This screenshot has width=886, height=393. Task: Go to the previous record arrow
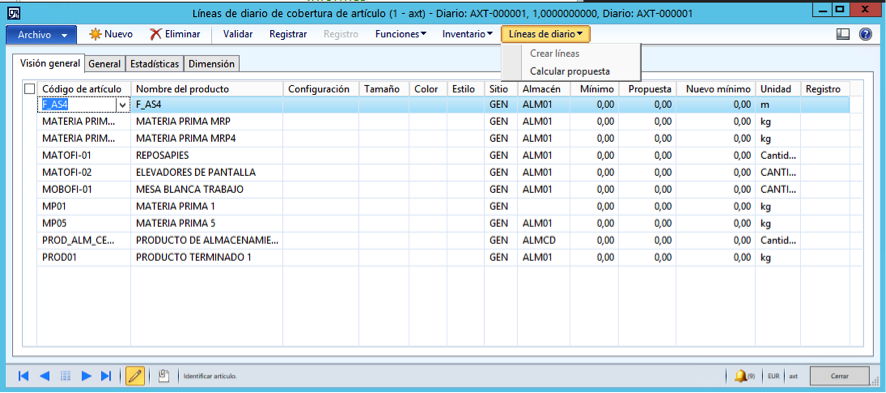45,375
